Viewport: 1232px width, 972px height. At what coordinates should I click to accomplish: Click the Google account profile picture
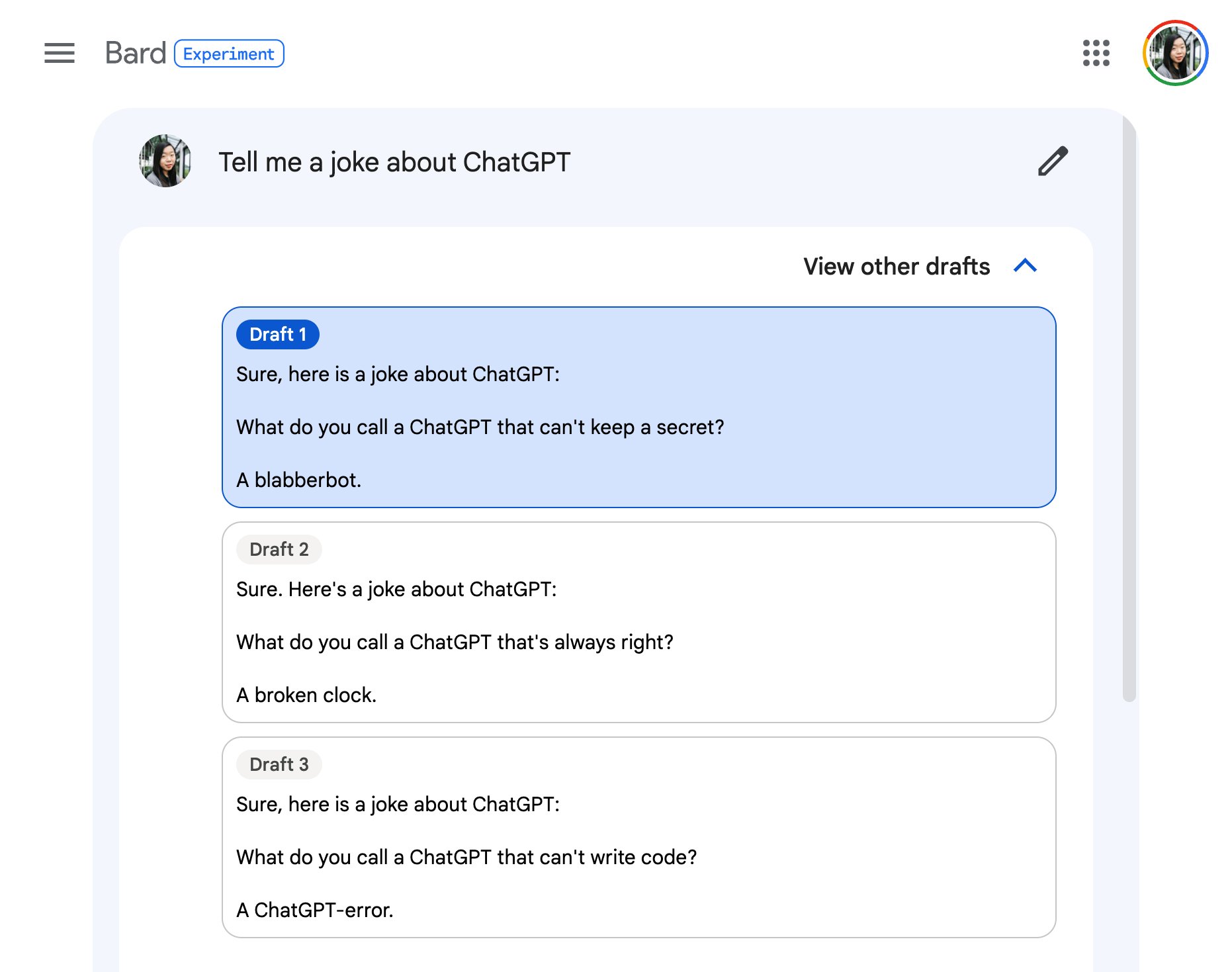pyautogui.click(x=1175, y=53)
